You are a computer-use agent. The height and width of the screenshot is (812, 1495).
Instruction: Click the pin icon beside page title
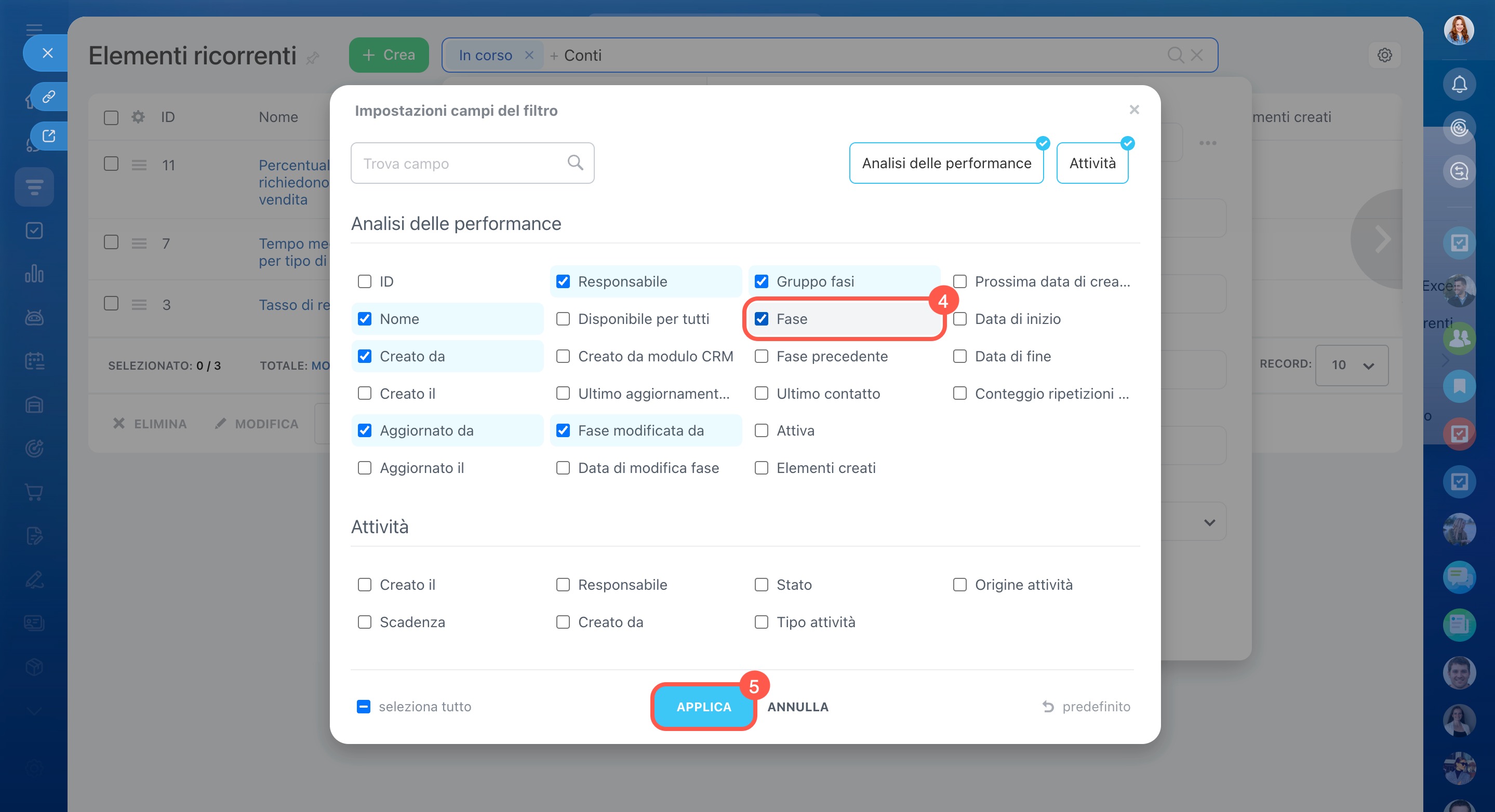click(x=313, y=58)
